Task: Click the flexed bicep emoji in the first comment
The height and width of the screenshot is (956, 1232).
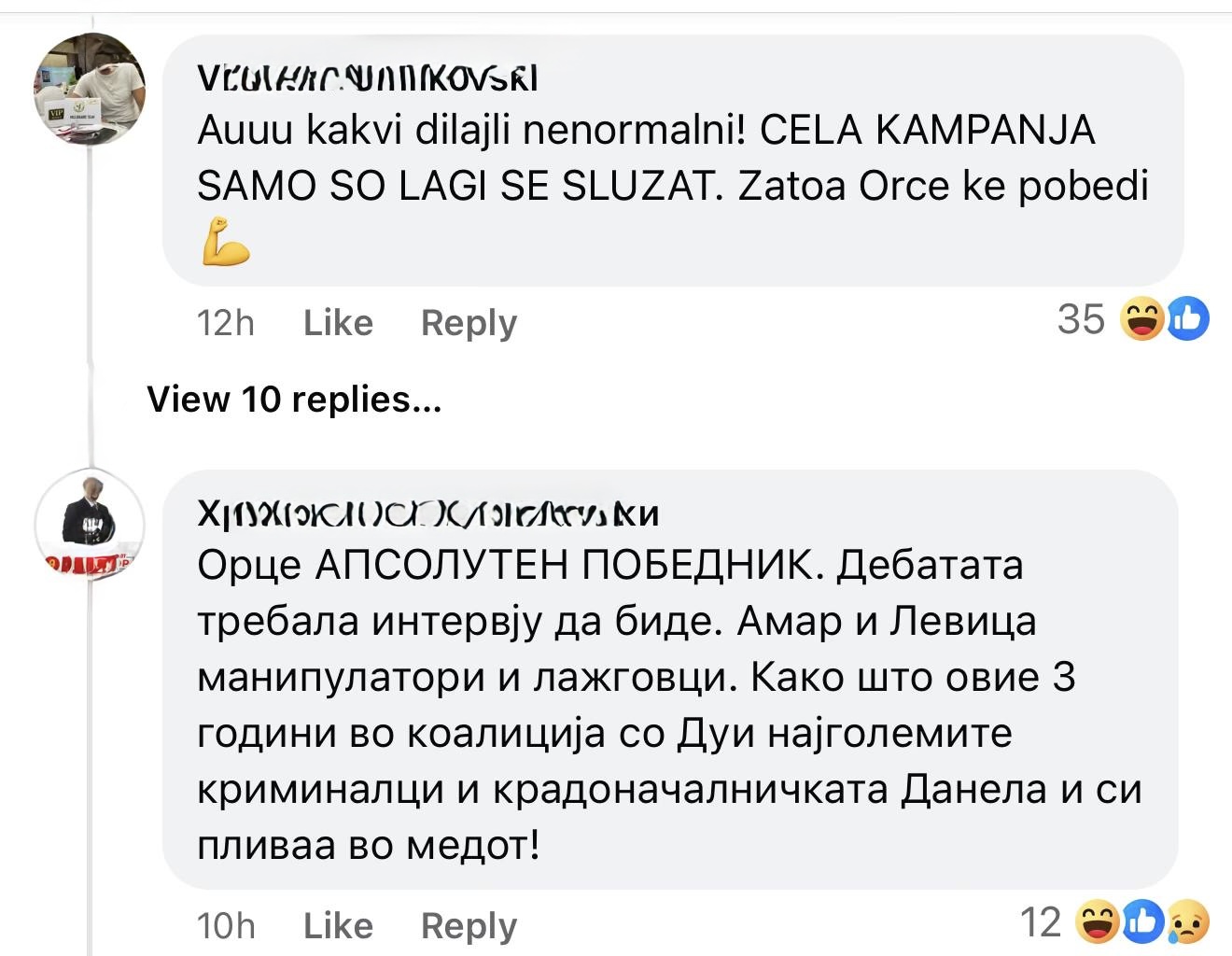Action: pos(225,242)
